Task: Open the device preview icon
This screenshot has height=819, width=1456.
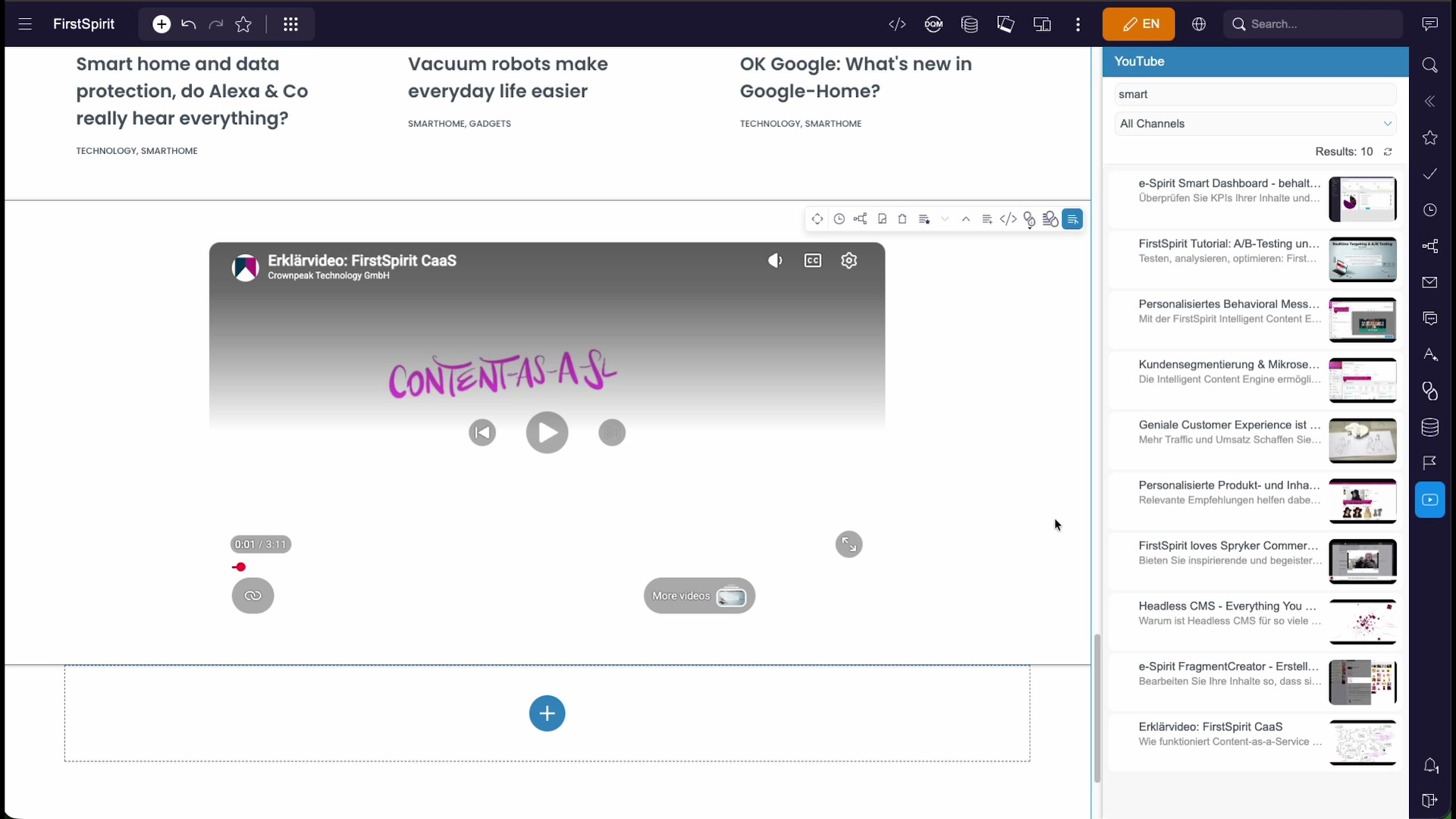Action: click(1042, 24)
